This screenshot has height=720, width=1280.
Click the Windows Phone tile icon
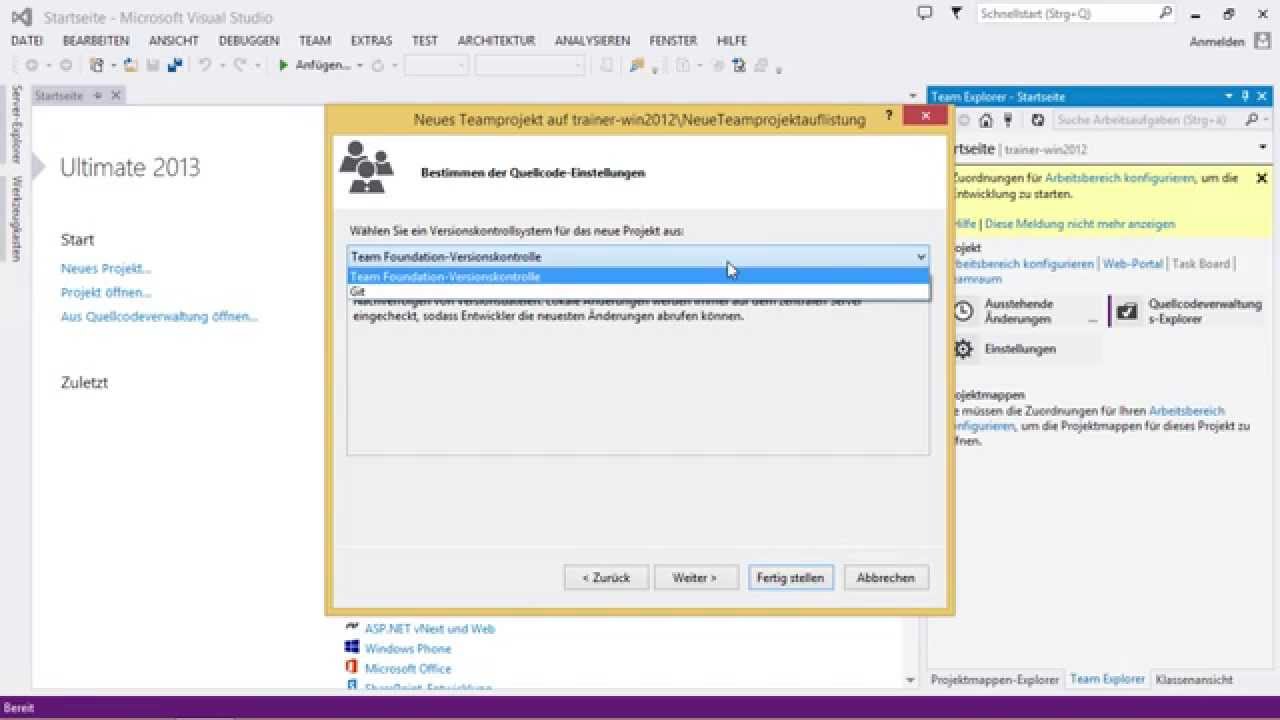(351, 648)
